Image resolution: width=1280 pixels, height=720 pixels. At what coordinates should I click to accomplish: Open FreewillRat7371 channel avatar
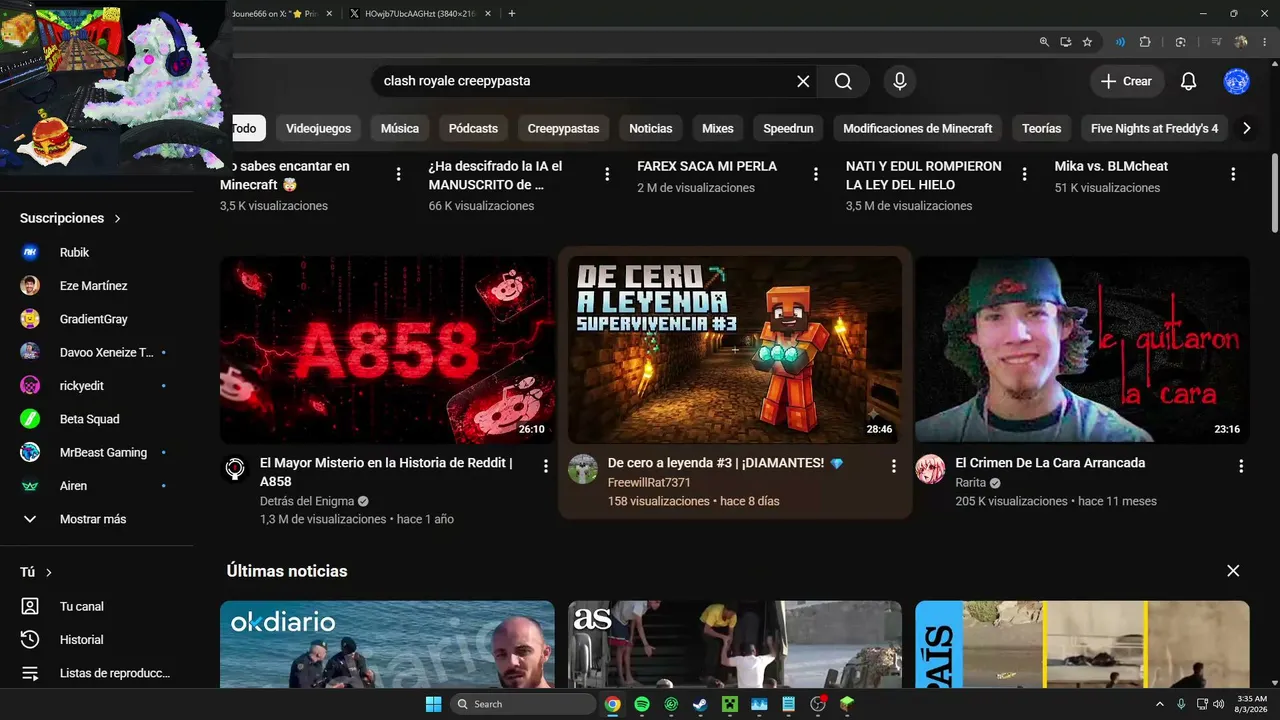pos(583,469)
